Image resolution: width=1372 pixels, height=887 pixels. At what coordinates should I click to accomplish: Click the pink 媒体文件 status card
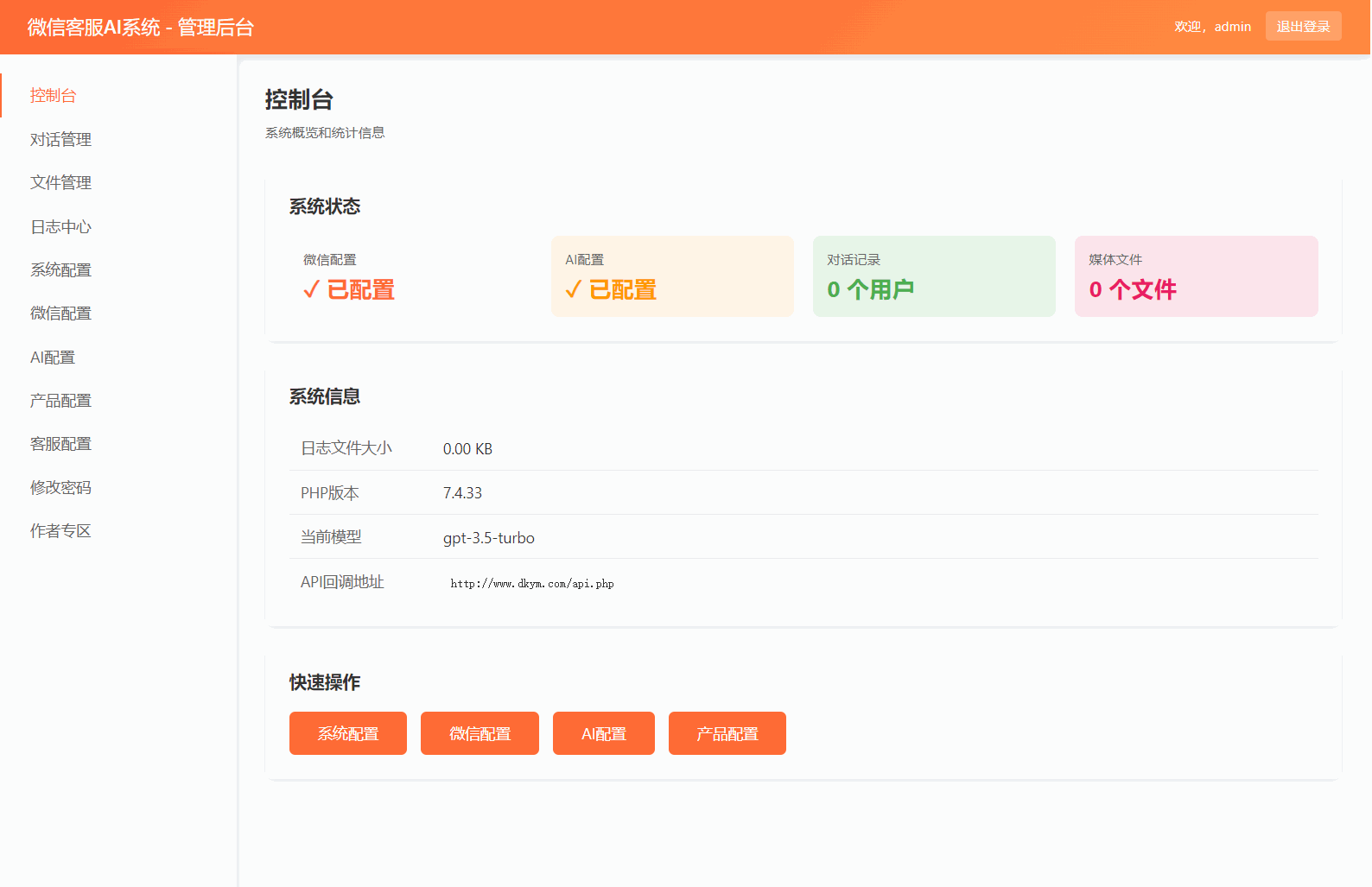point(1196,276)
